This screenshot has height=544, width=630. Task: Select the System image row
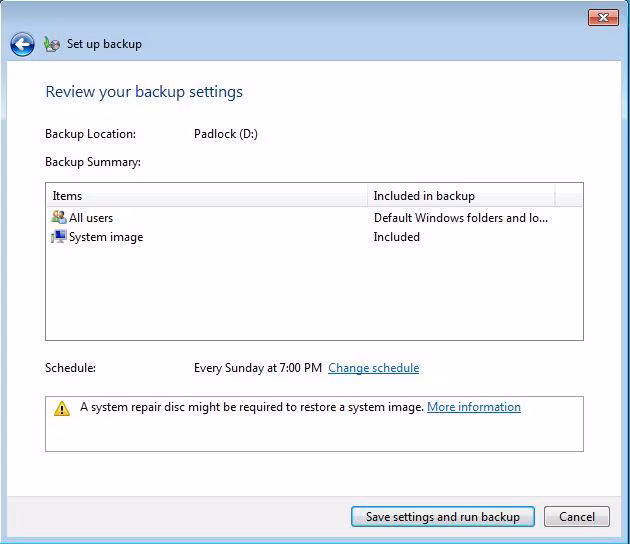click(x=105, y=237)
